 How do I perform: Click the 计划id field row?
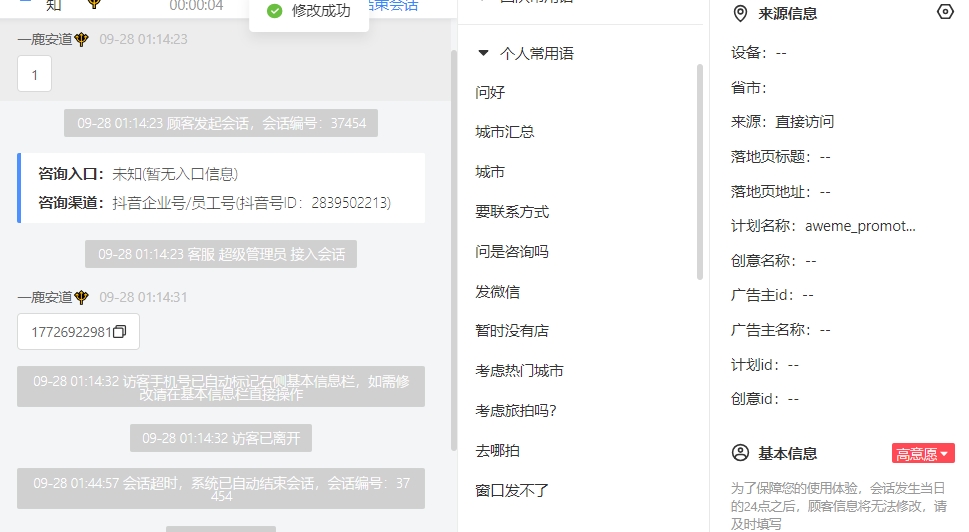[x=765, y=365]
